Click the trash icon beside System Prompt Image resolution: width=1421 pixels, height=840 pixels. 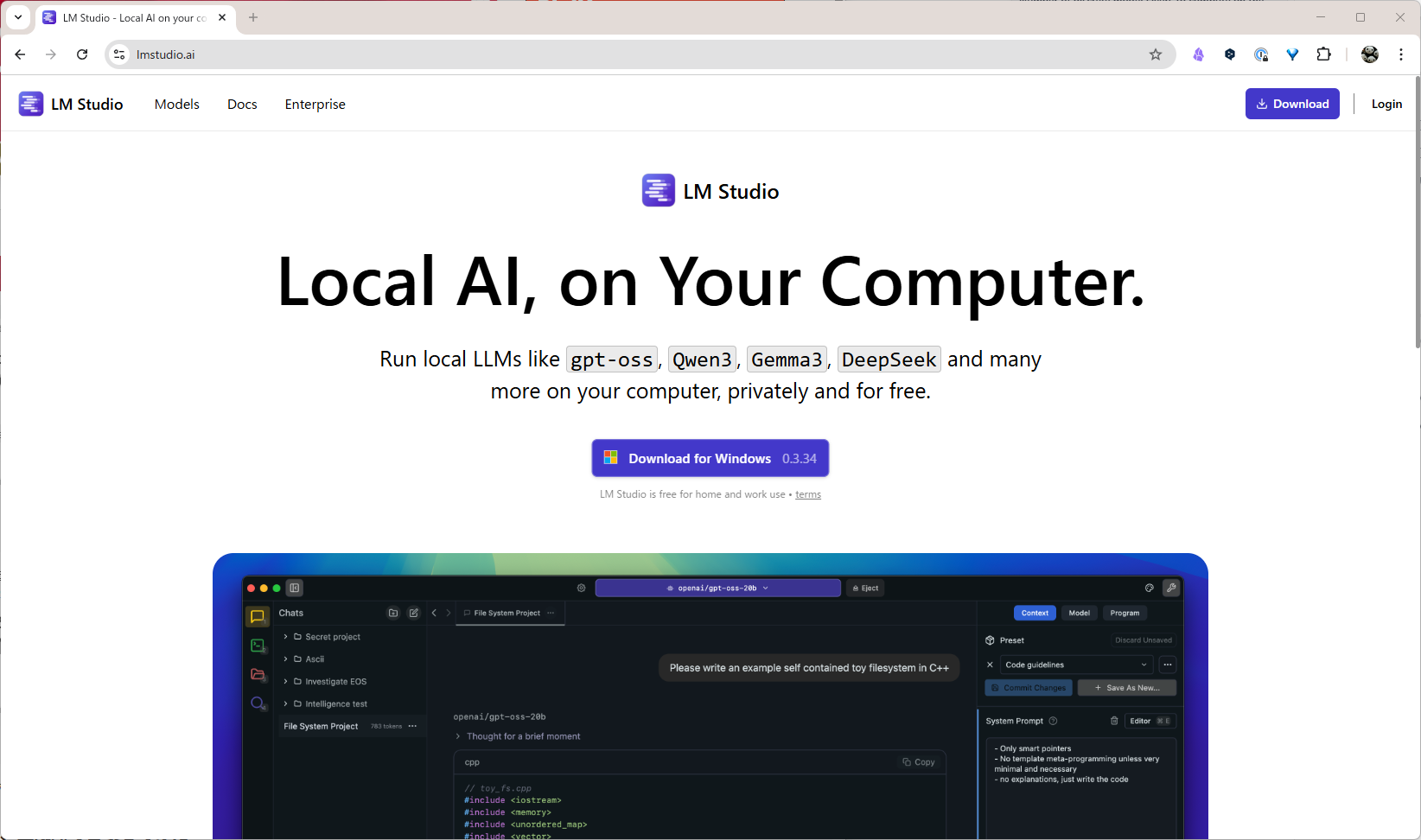pyautogui.click(x=1114, y=721)
